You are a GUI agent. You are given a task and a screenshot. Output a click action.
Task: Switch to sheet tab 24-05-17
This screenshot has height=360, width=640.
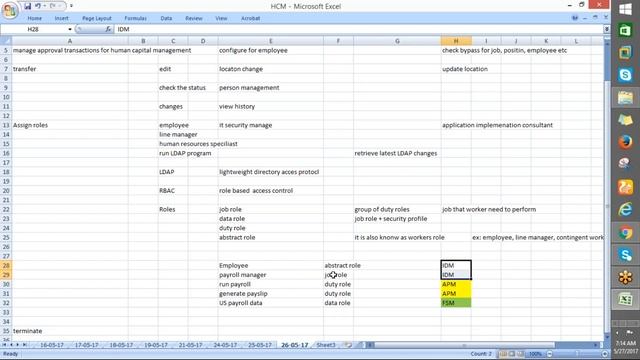click(225, 345)
